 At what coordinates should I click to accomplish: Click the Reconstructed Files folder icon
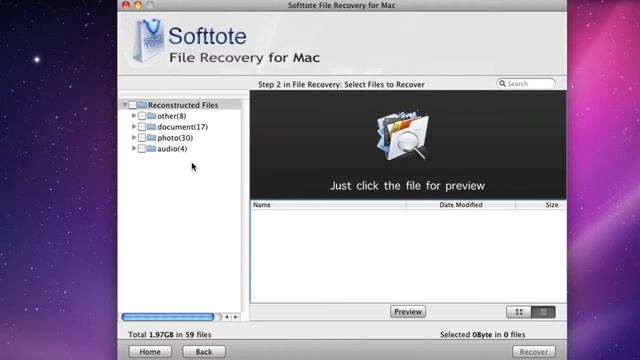(x=142, y=105)
